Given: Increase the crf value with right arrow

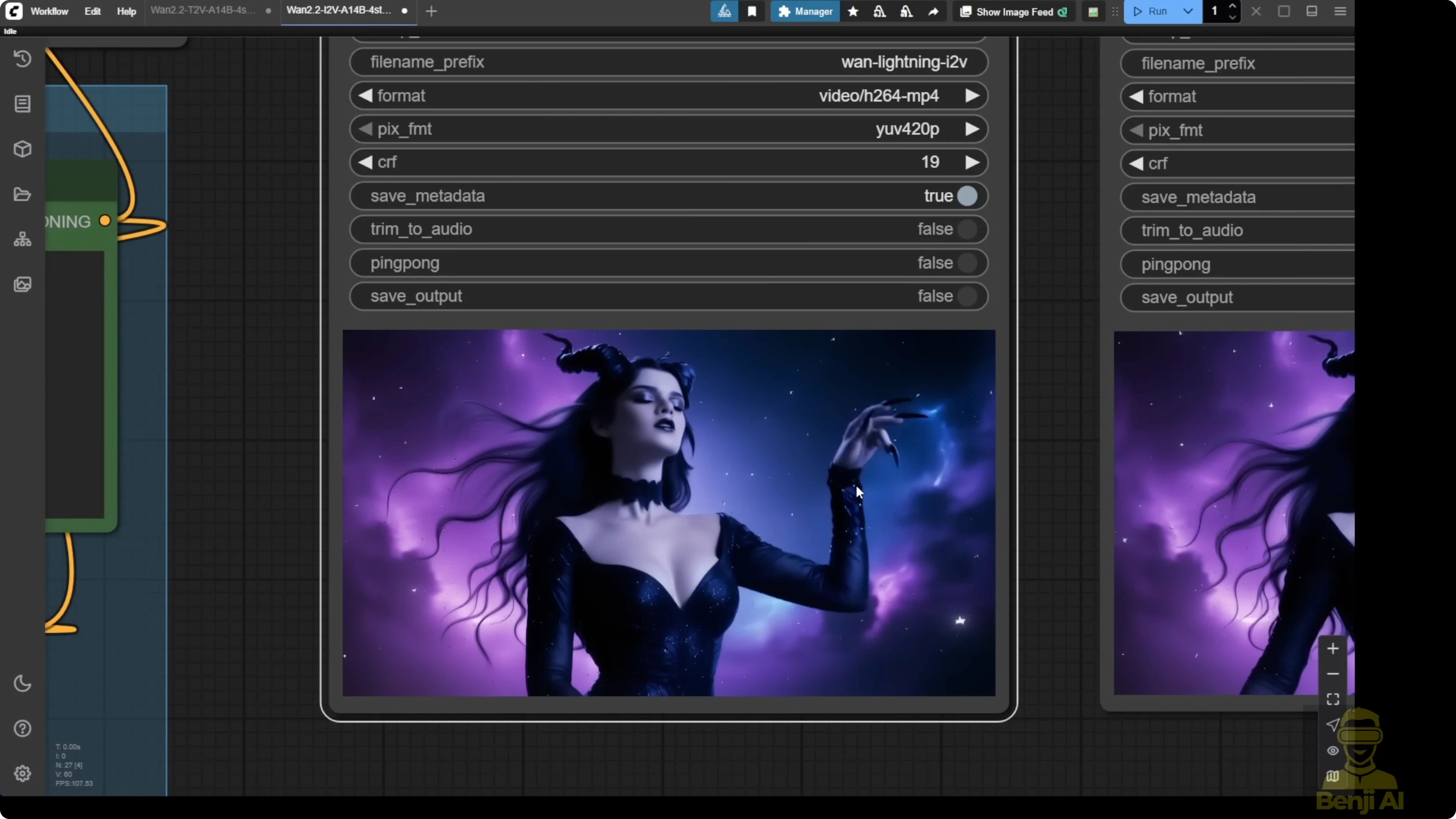Looking at the screenshot, I should (972, 162).
